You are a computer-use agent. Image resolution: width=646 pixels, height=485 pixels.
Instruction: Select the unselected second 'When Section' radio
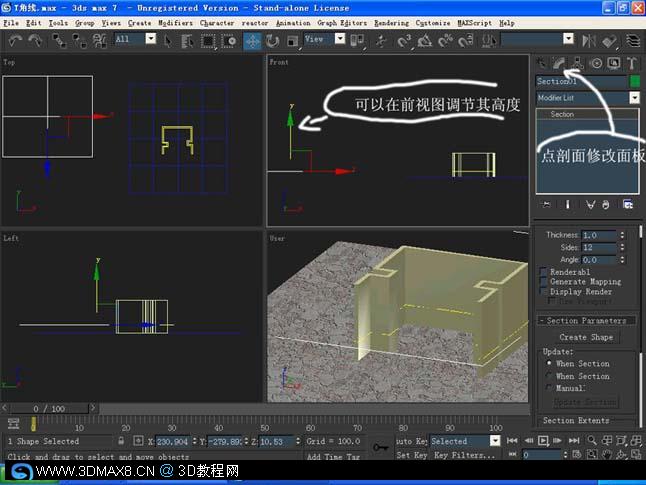pos(548,376)
